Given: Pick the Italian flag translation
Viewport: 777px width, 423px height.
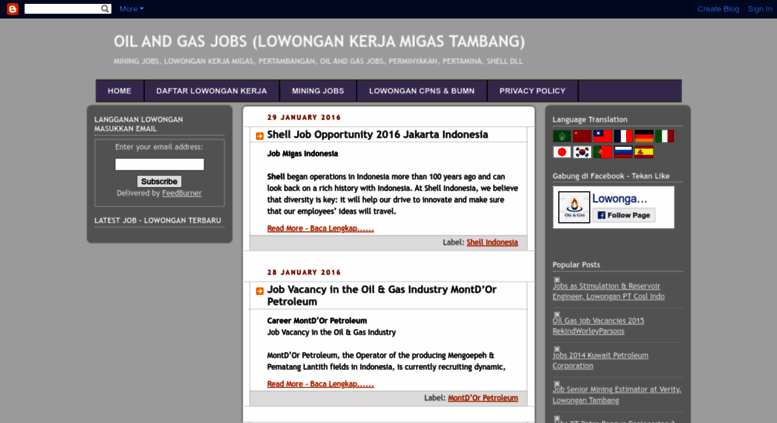Looking at the screenshot, I should click(665, 136).
